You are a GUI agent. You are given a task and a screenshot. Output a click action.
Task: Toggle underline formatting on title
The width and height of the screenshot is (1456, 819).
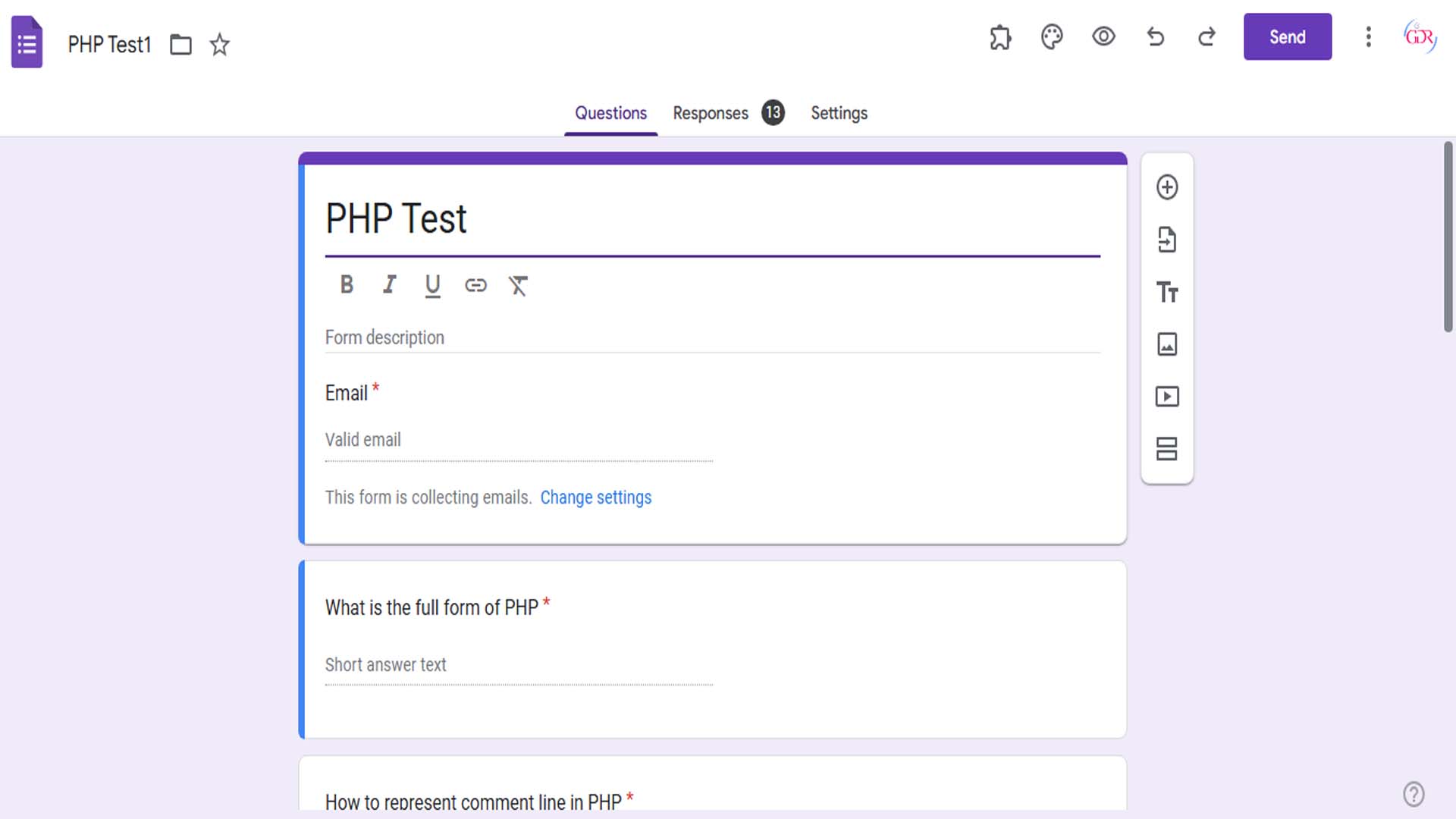pyautogui.click(x=432, y=285)
